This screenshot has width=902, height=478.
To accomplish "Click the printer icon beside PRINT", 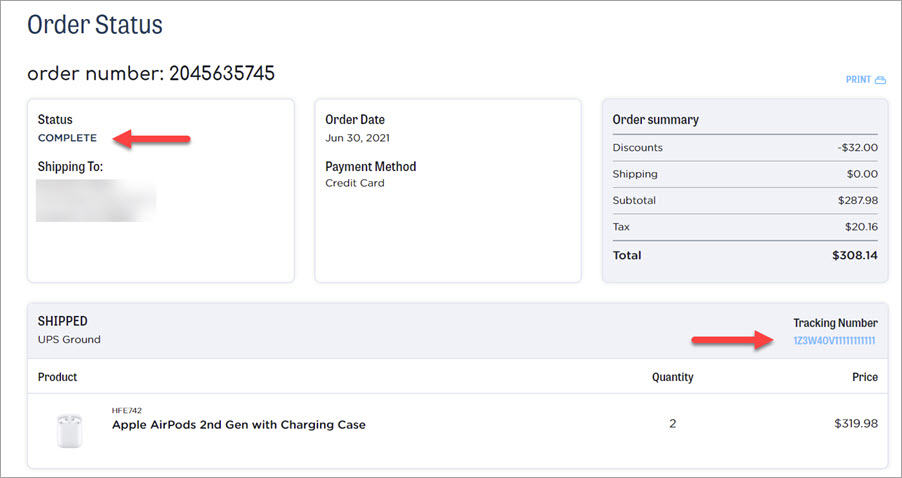I will pyautogui.click(x=880, y=80).
